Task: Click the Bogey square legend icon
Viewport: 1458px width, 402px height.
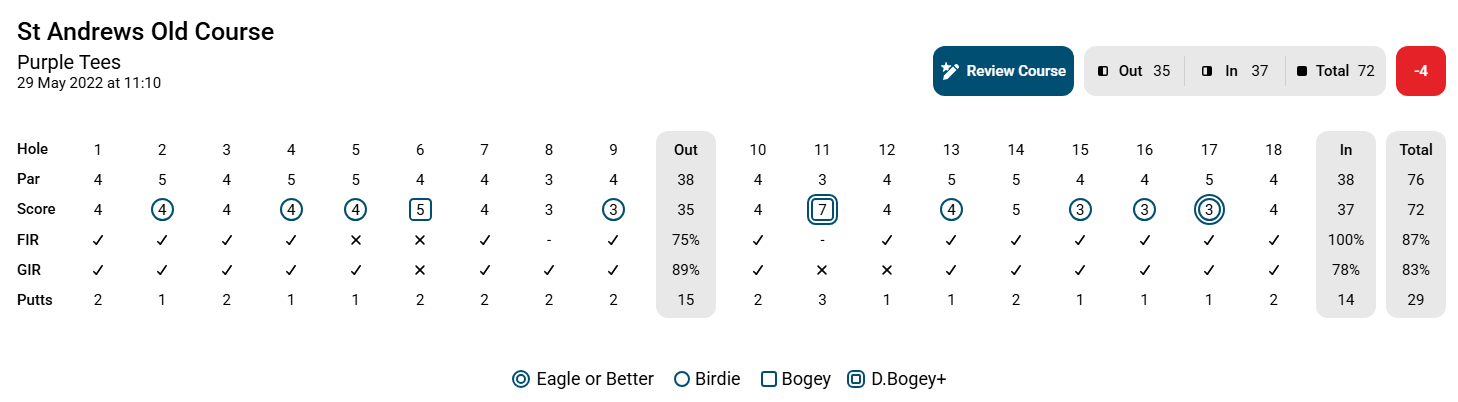Action: (769, 379)
